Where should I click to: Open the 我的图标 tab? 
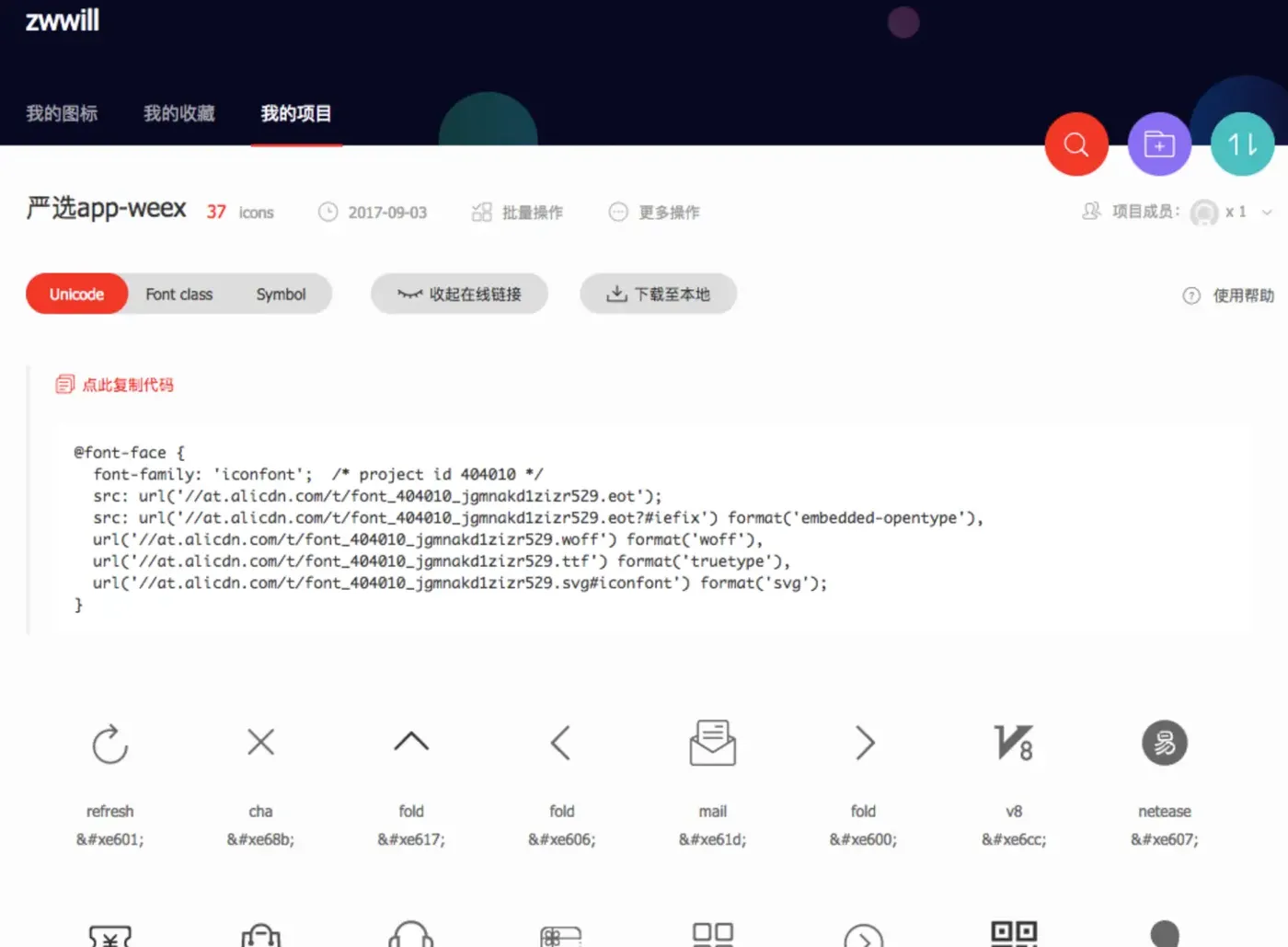pyautogui.click(x=62, y=113)
